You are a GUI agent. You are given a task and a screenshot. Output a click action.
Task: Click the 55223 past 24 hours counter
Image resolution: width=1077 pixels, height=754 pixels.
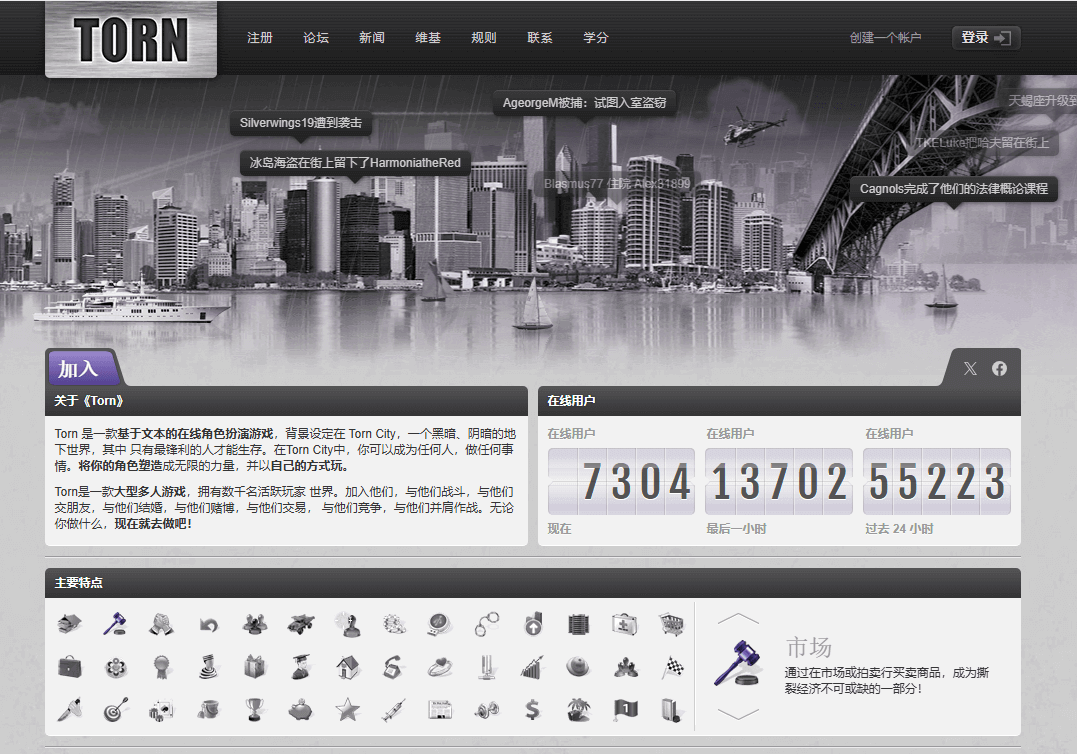tap(937, 481)
